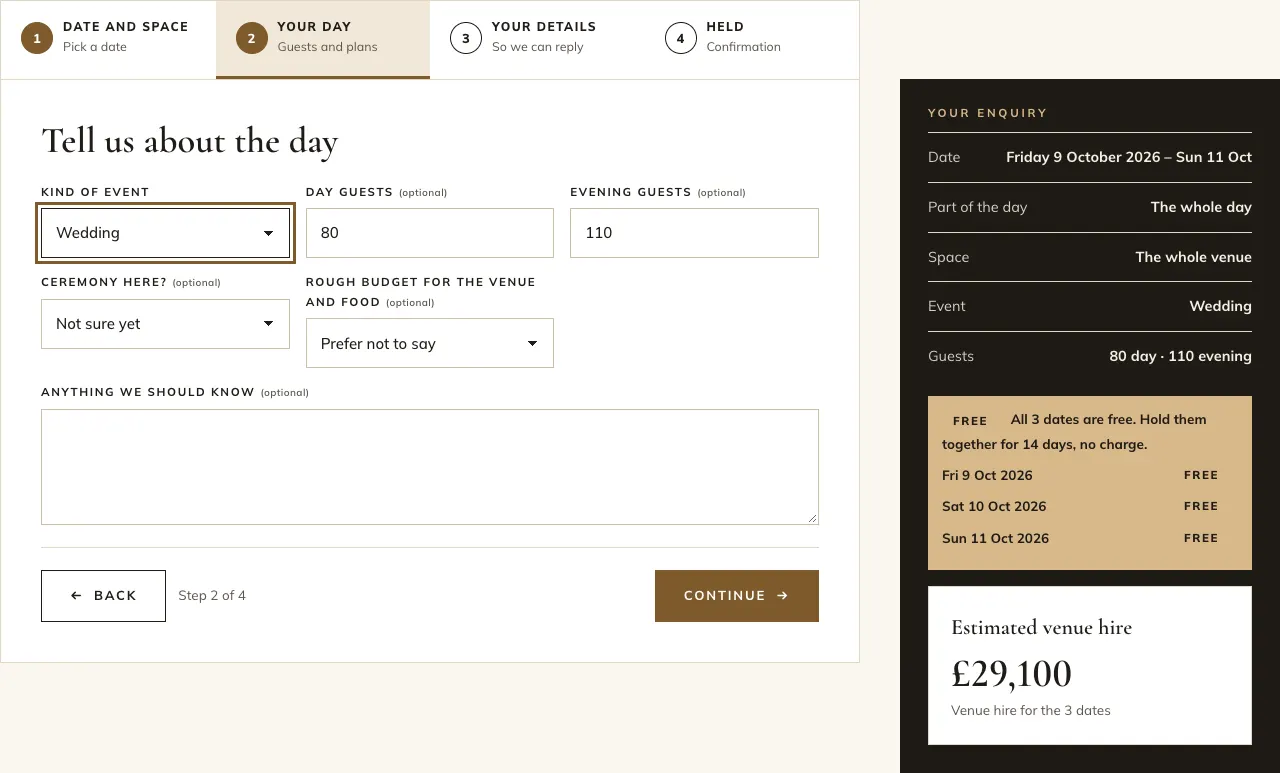Click the step 1 circle icon

(x=37, y=39)
